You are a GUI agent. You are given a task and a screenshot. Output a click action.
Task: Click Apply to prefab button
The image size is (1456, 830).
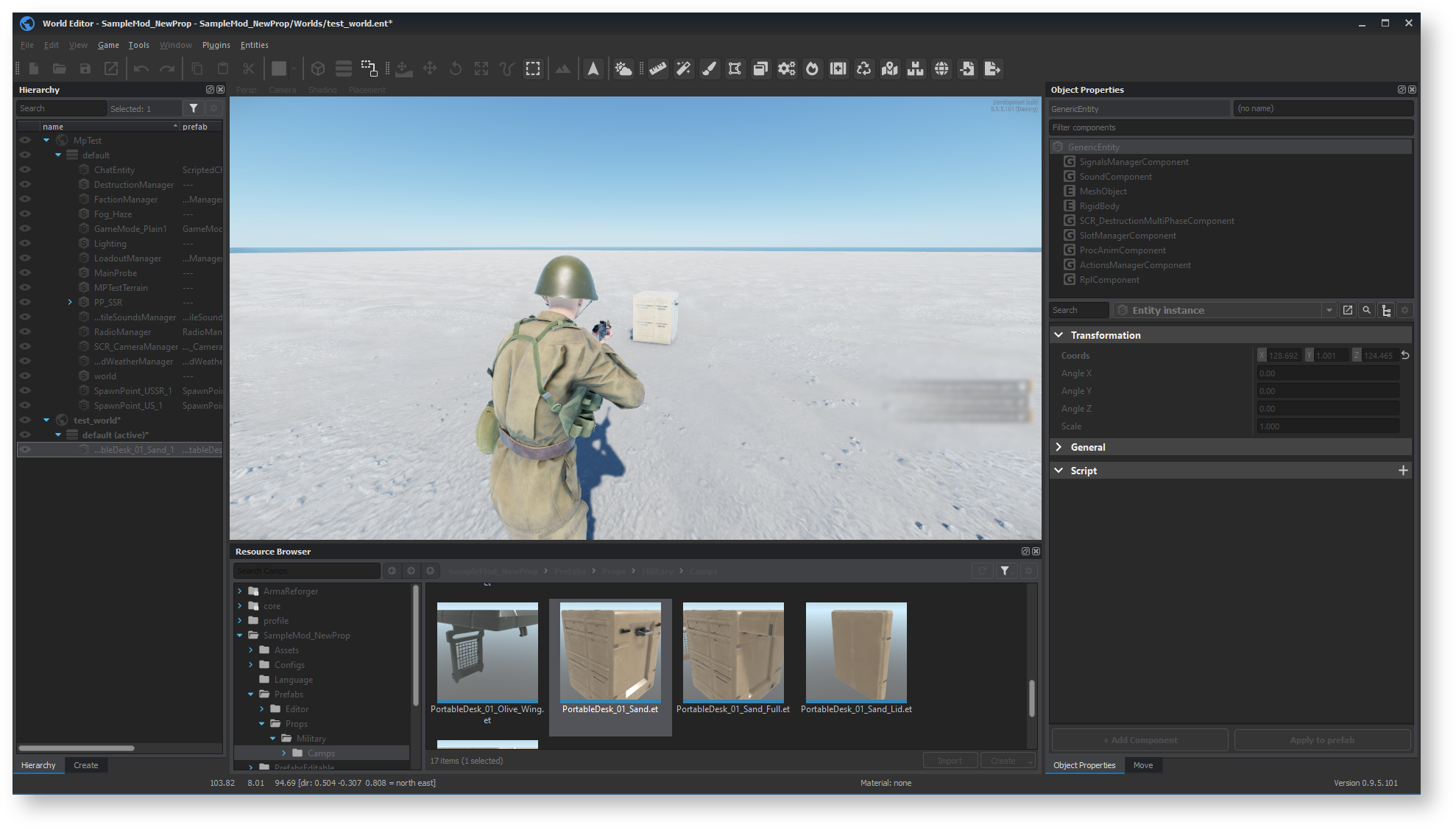pos(1321,740)
